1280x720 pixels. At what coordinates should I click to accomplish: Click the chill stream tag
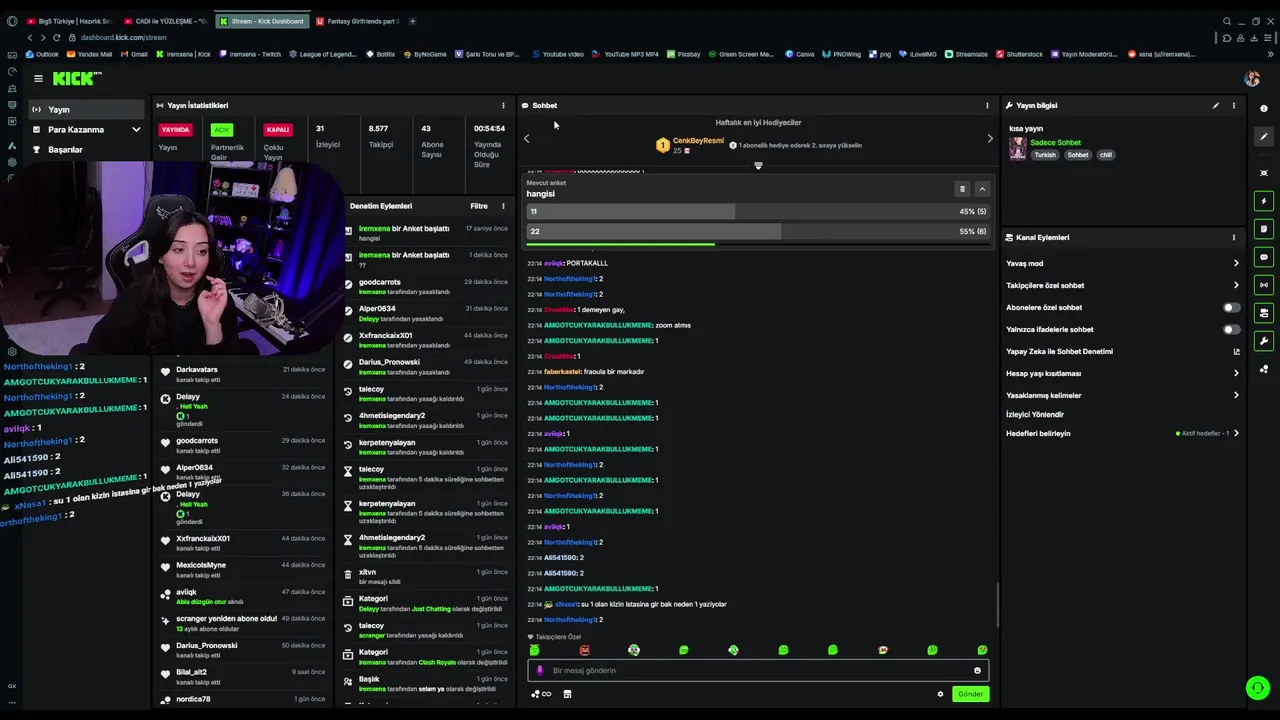pos(1106,155)
